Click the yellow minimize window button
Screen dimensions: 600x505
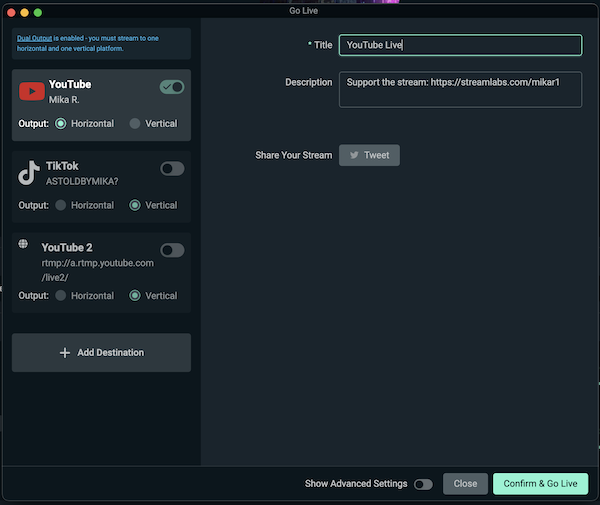24,13
